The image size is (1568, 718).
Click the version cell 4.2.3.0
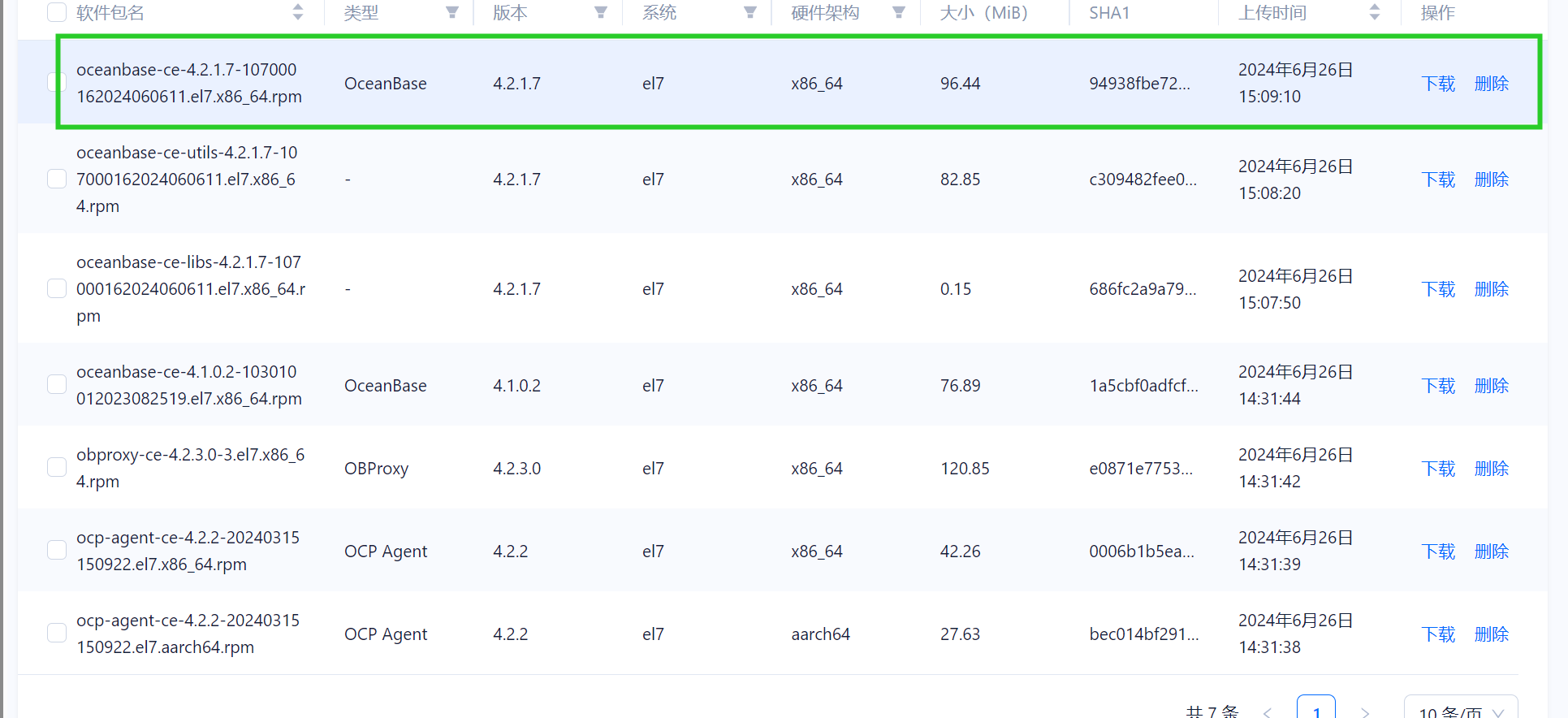tap(516, 469)
